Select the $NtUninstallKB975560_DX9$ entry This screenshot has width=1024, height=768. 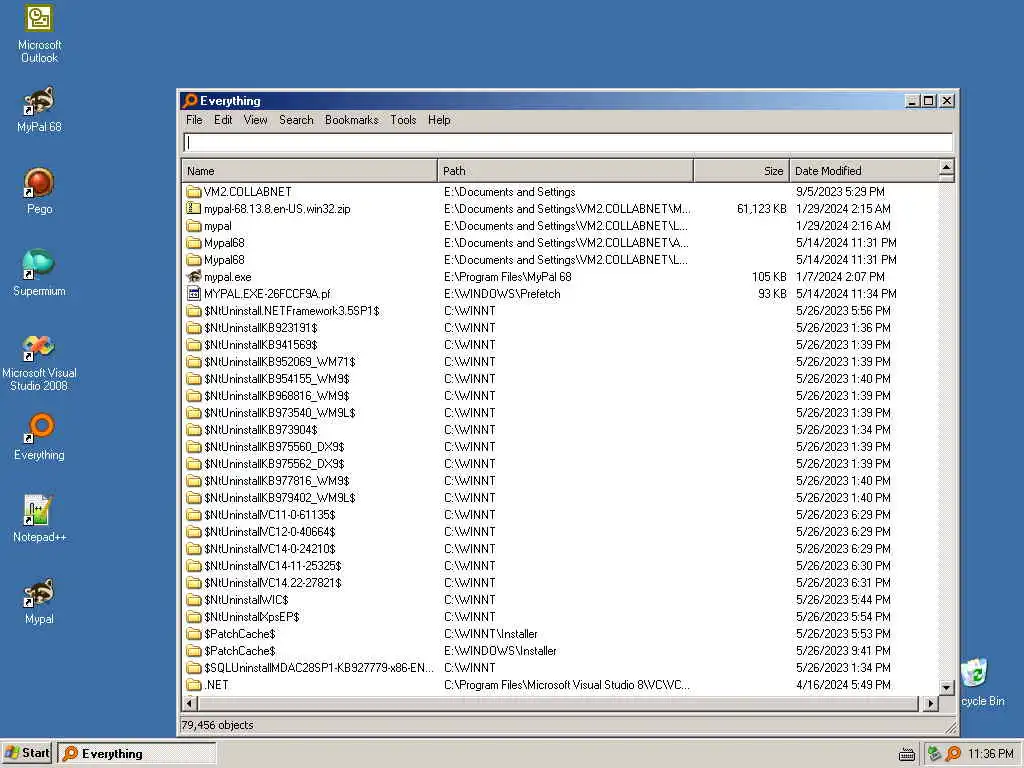[x=274, y=447]
